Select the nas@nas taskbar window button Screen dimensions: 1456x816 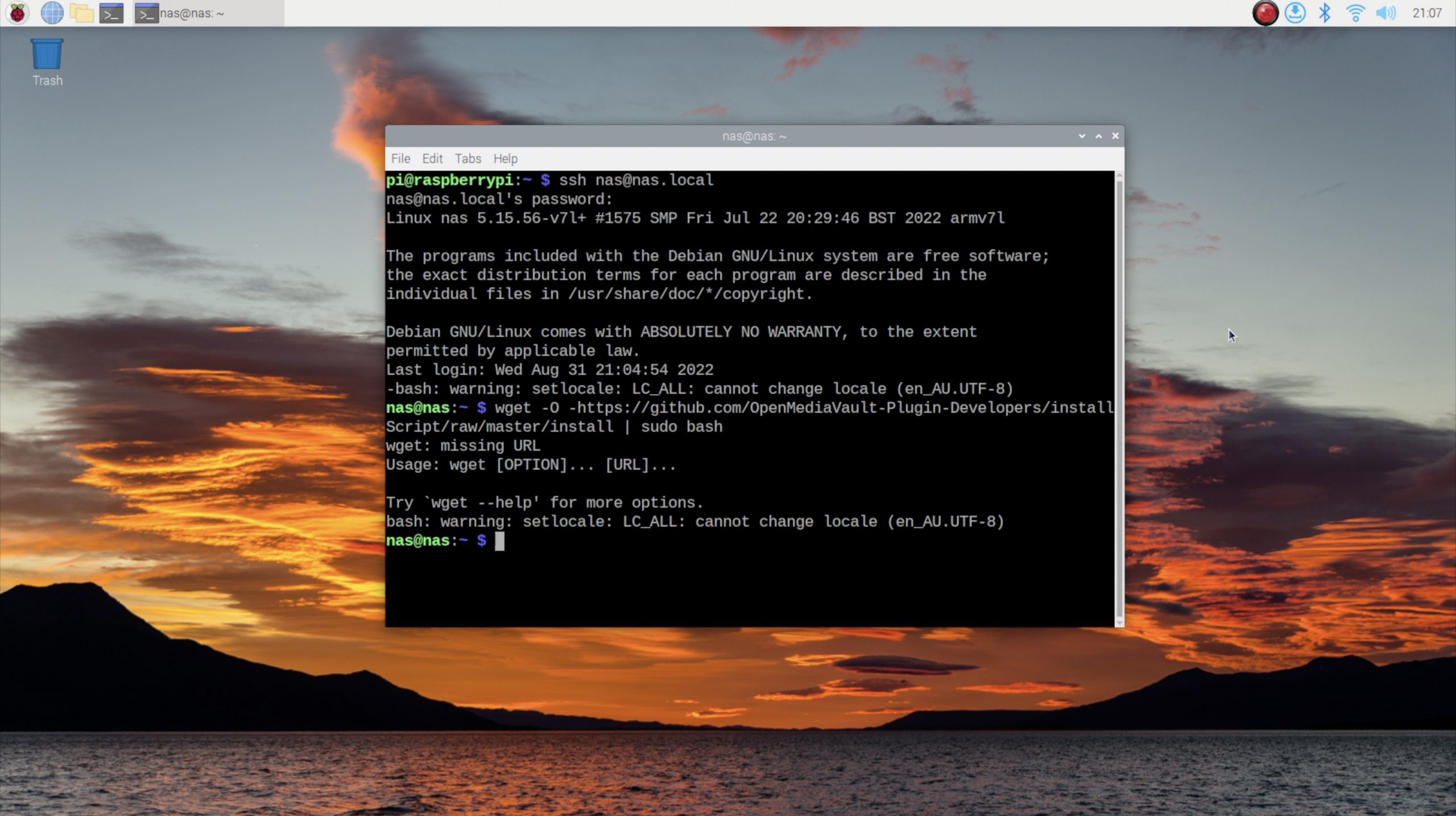click(x=208, y=13)
